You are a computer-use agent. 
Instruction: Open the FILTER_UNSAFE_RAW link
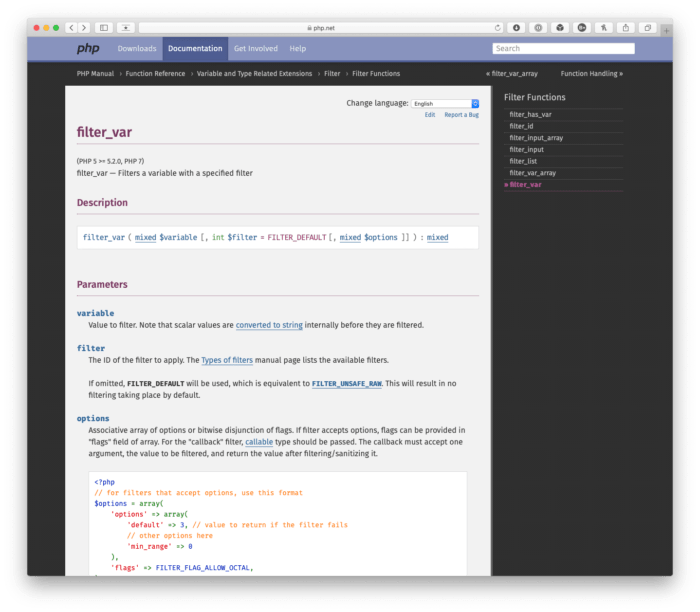pyautogui.click(x=347, y=383)
